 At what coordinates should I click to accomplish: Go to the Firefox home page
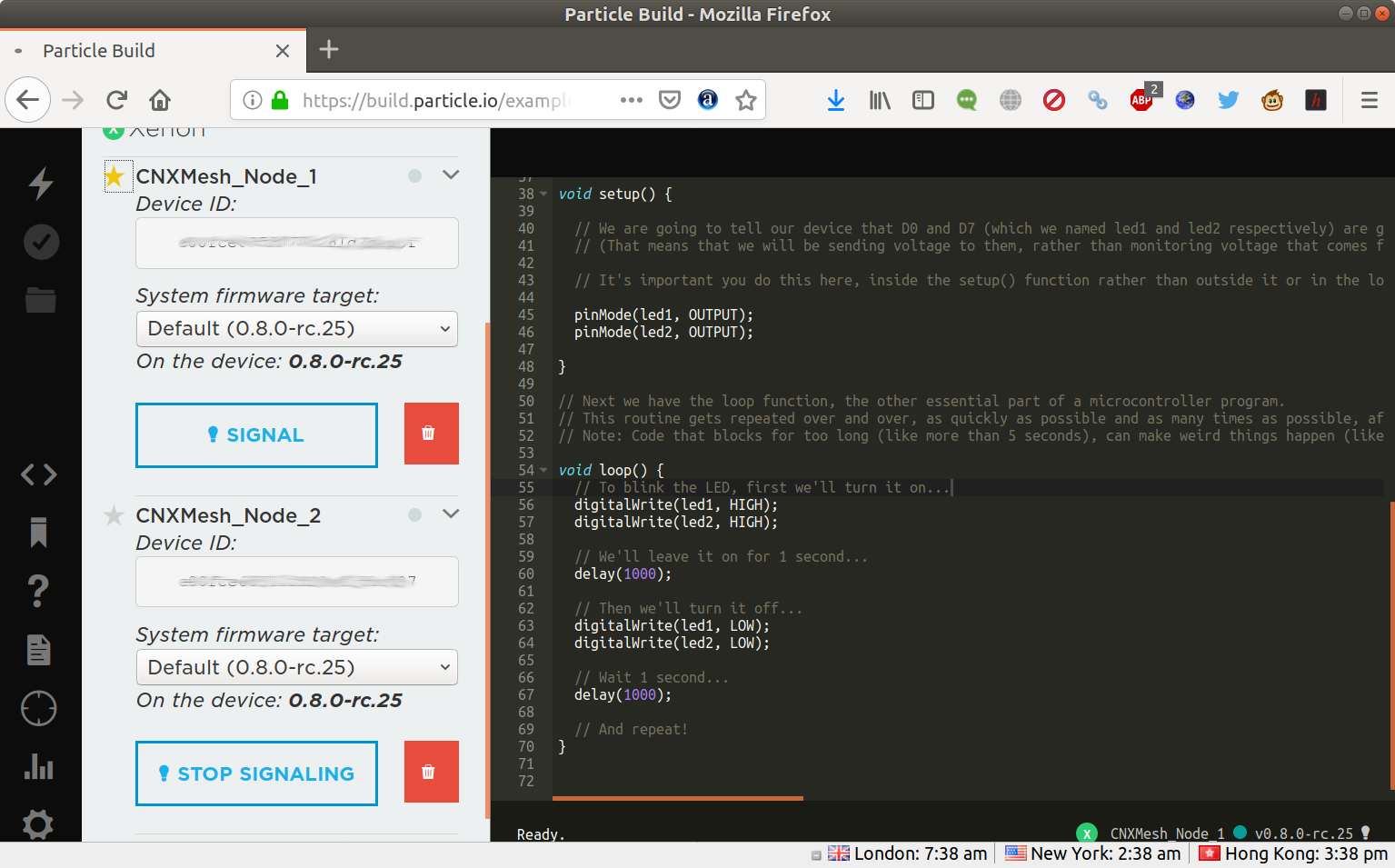160,100
